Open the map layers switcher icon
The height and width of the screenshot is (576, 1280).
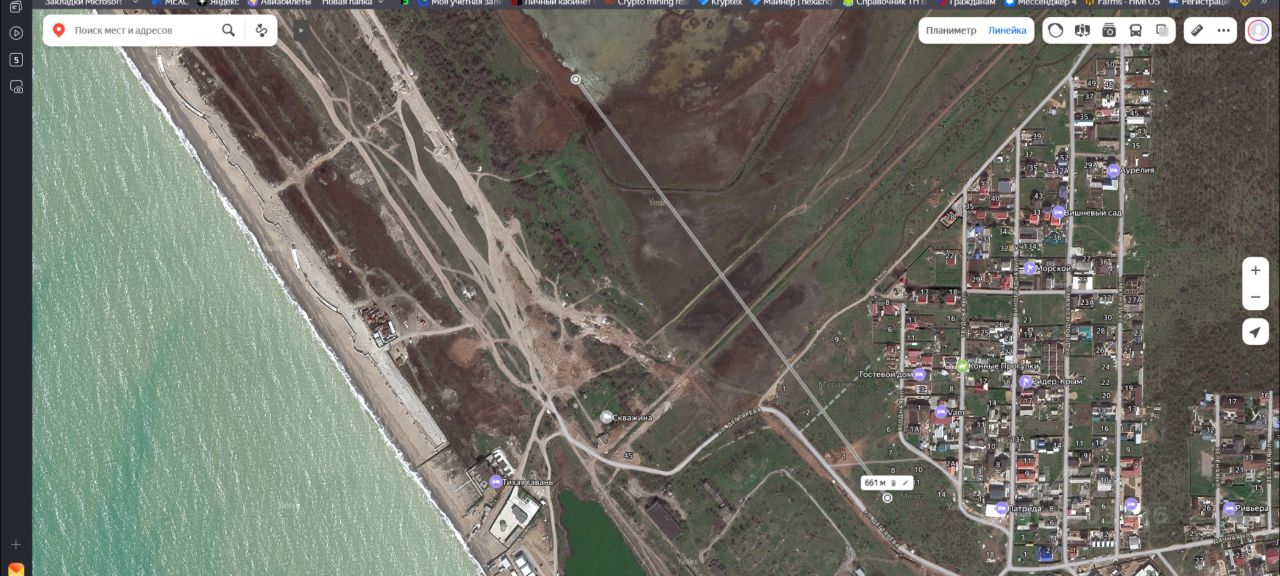tap(1162, 30)
